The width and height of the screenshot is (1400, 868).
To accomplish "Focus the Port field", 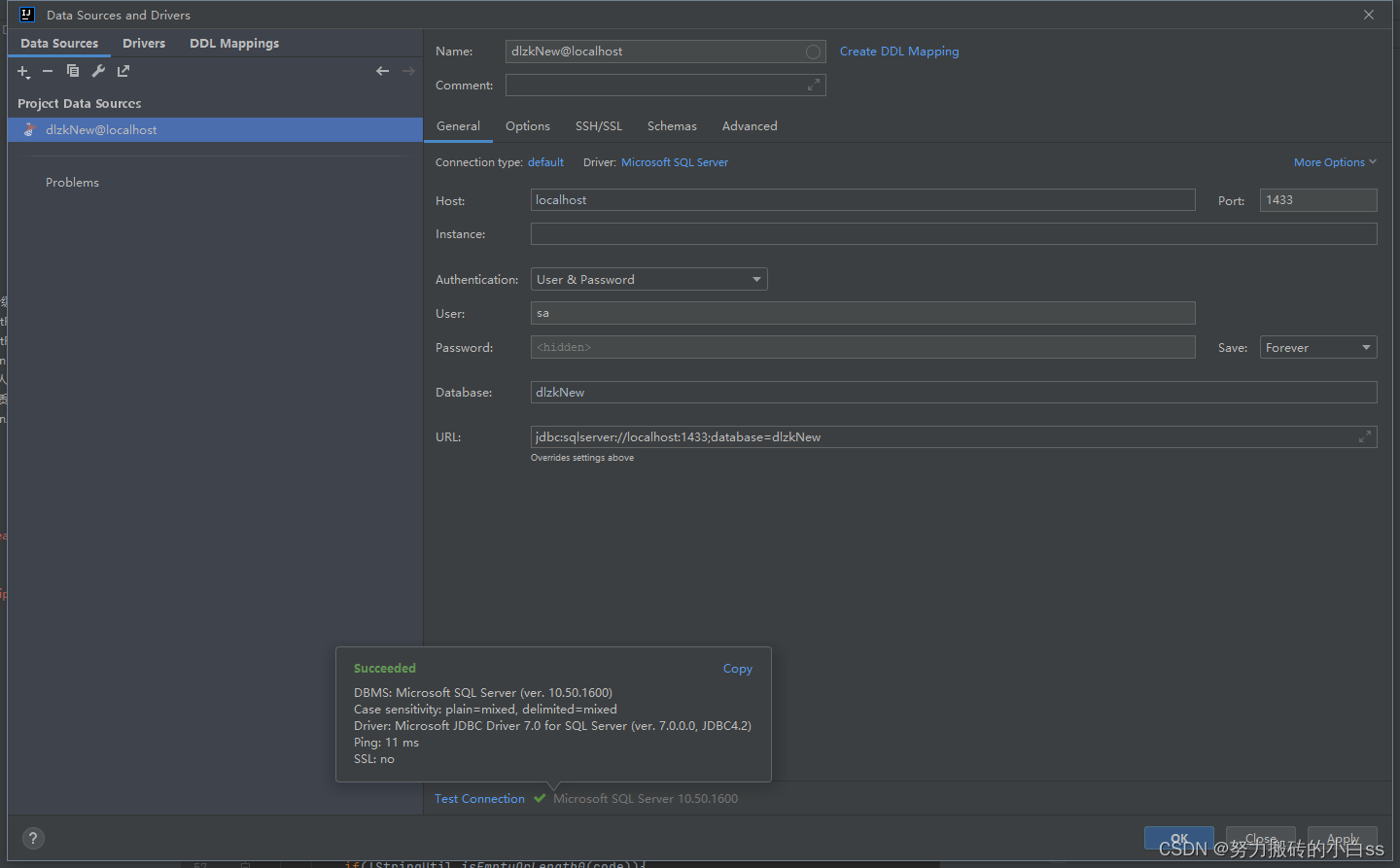I will [1318, 200].
